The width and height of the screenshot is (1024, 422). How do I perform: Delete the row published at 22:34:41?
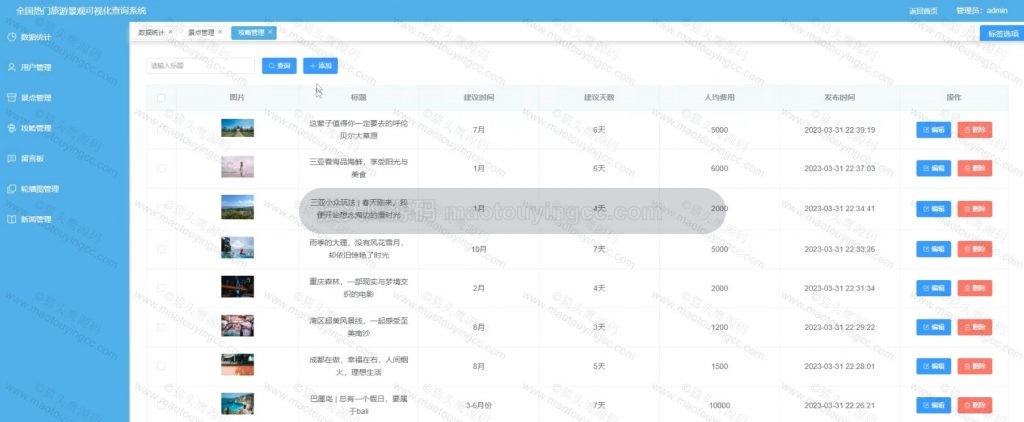tap(974, 209)
